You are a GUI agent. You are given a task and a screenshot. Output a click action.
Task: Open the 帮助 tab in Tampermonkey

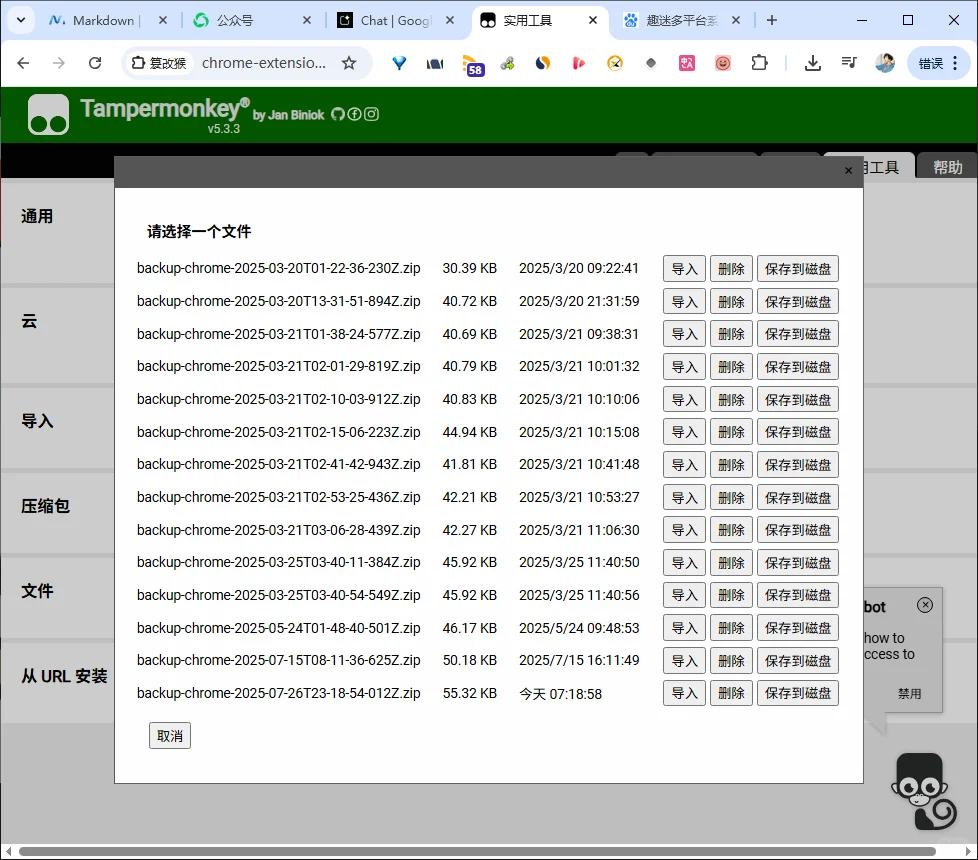pyautogui.click(x=947, y=167)
